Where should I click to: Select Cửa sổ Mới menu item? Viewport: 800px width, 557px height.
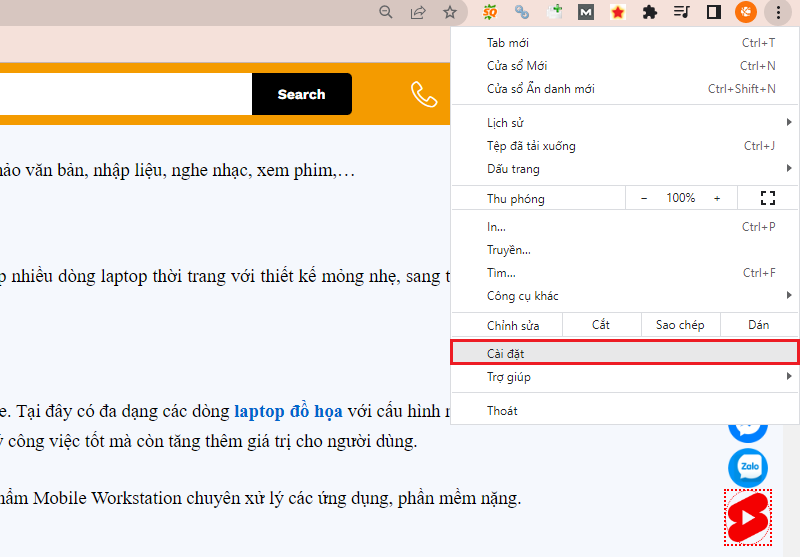click(x=624, y=66)
